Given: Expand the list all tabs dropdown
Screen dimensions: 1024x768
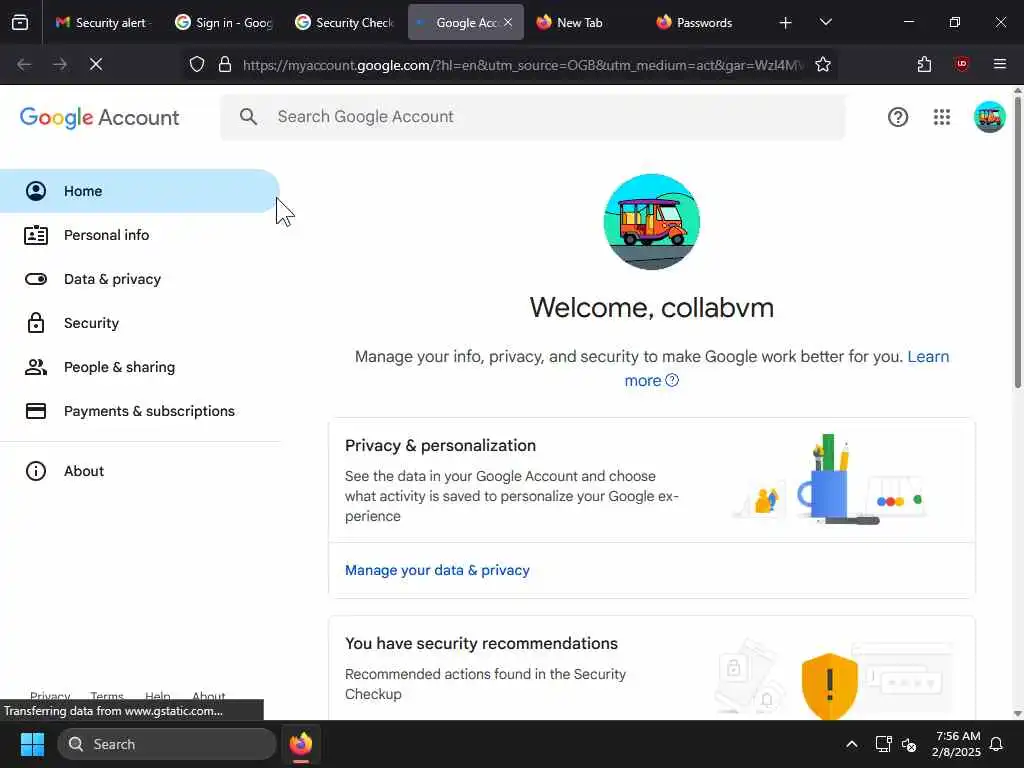Looking at the screenshot, I should 825,22.
